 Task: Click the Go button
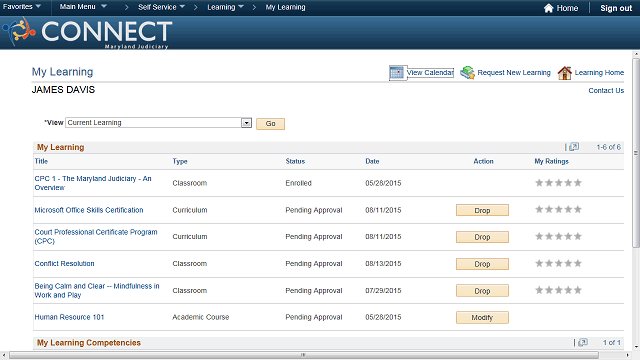(x=270, y=124)
